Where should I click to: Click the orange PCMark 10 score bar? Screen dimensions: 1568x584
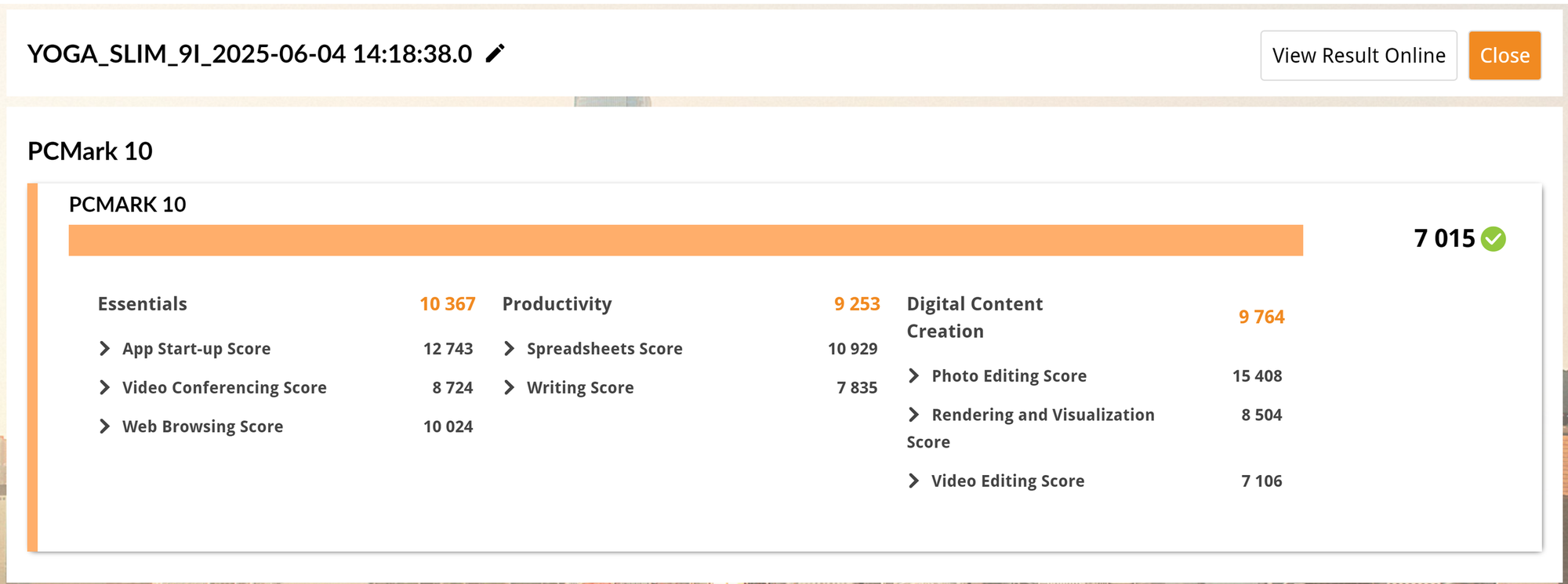pyautogui.click(x=686, y=240)
